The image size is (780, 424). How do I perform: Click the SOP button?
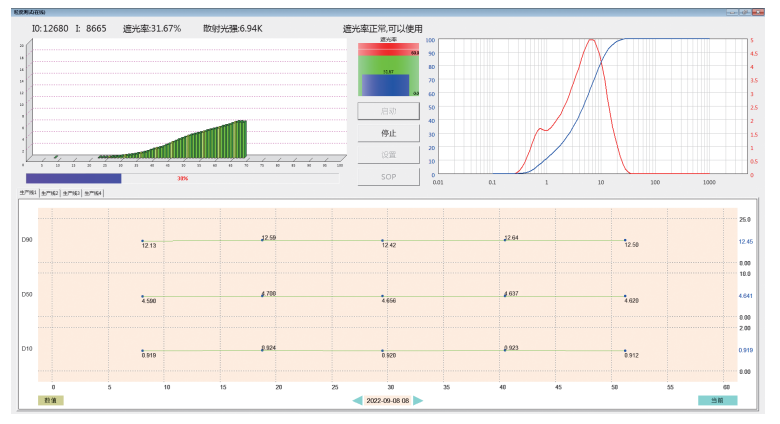[388, 177]
